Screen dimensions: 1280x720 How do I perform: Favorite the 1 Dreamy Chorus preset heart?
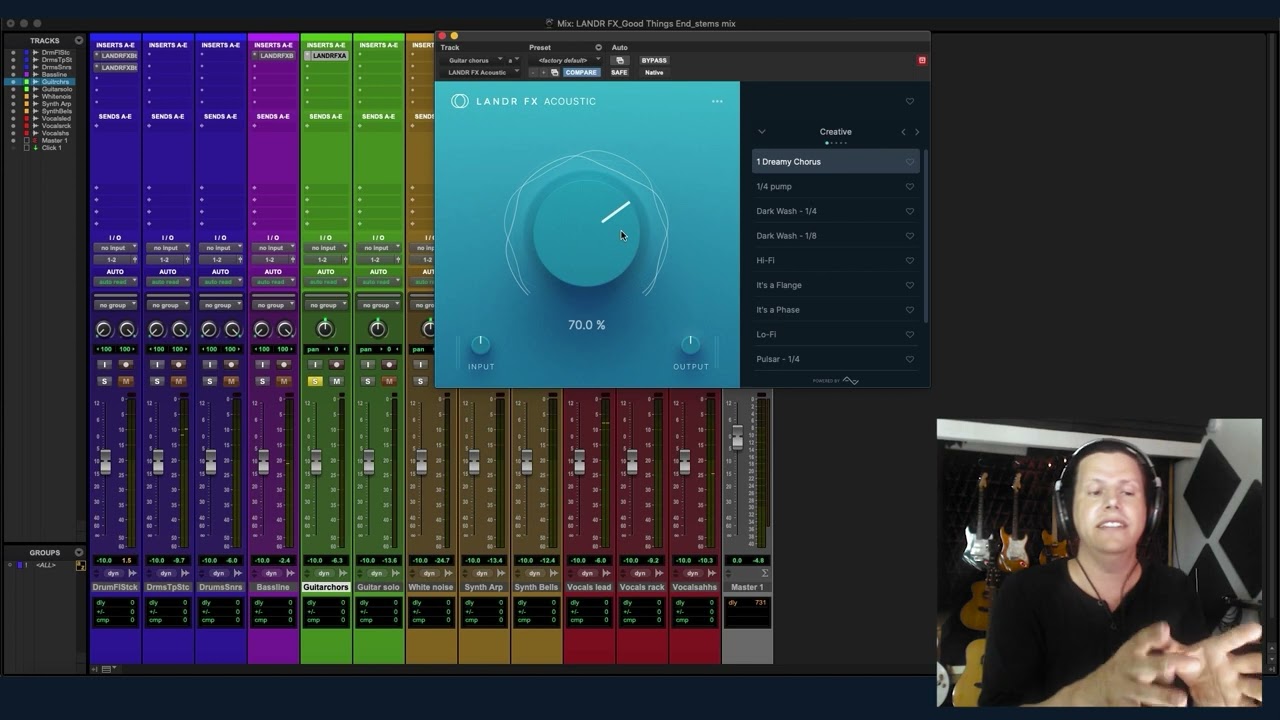pyautogui.click(x=909, y=162)
